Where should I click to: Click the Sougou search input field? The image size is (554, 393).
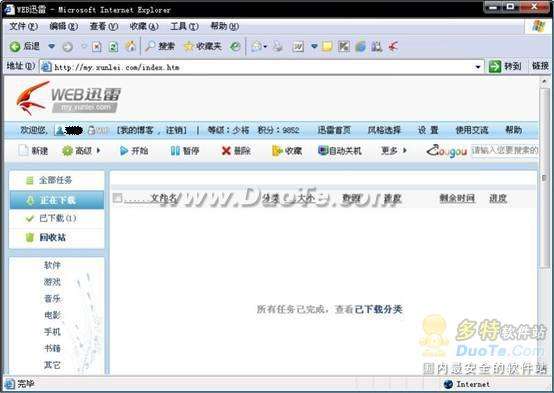coord(505,151)
